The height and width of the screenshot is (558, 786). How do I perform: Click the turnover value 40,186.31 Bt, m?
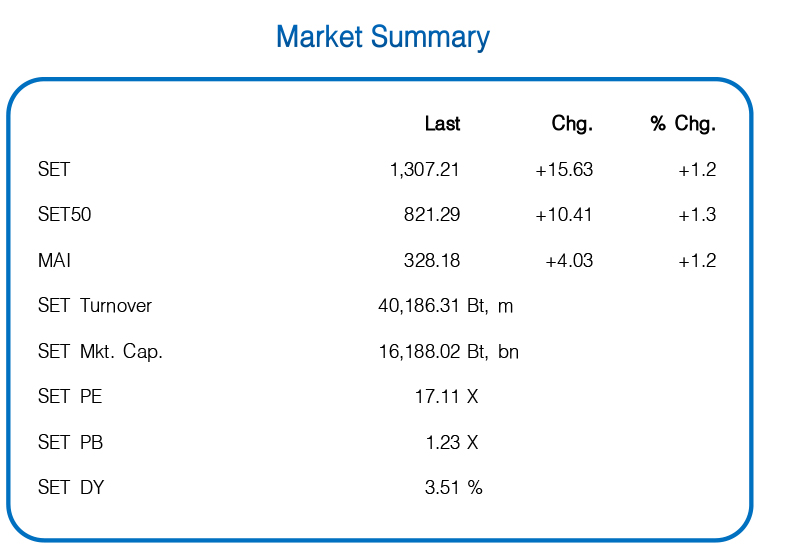pos(446,306)
